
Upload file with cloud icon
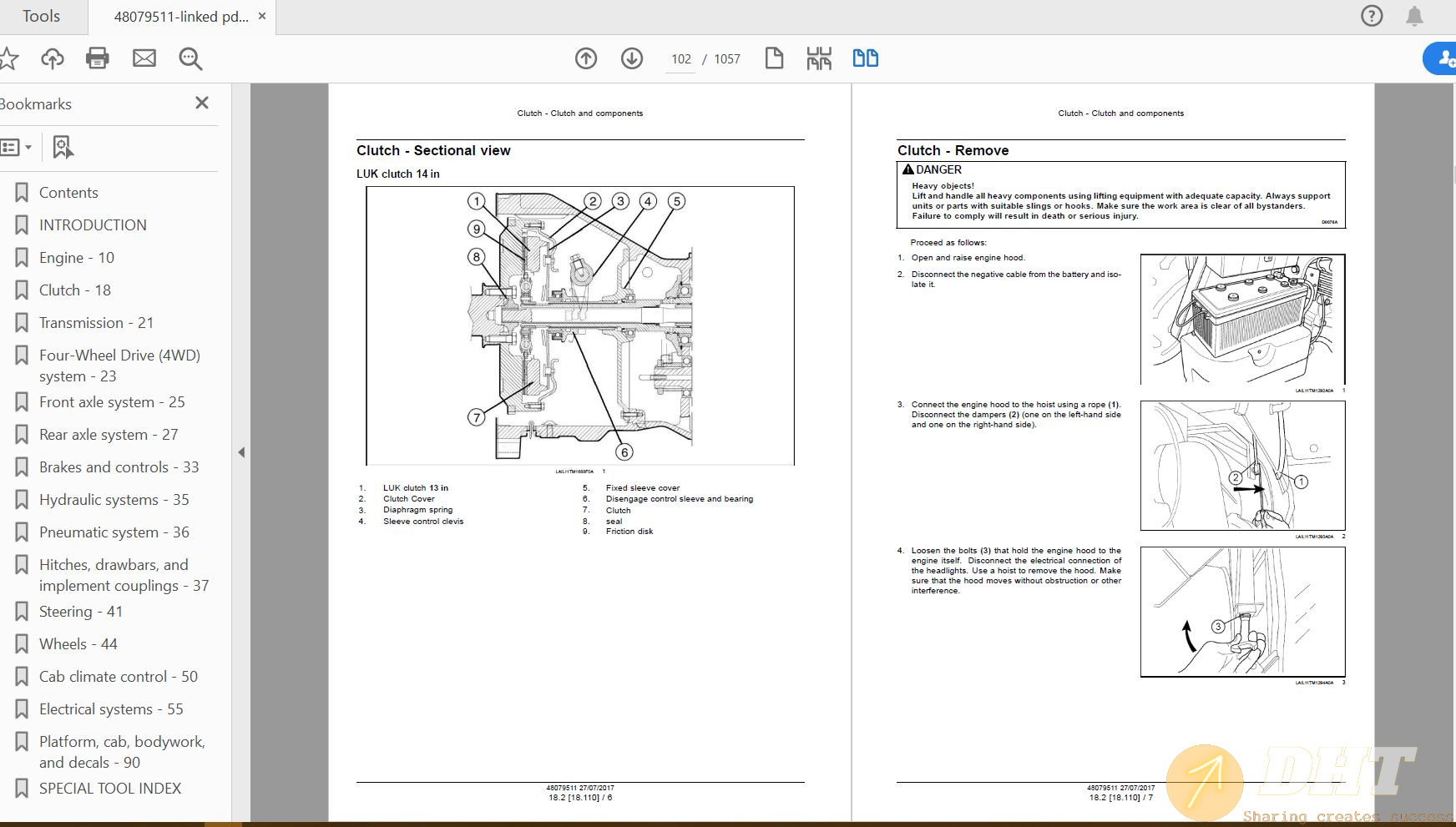coord(53,58)
